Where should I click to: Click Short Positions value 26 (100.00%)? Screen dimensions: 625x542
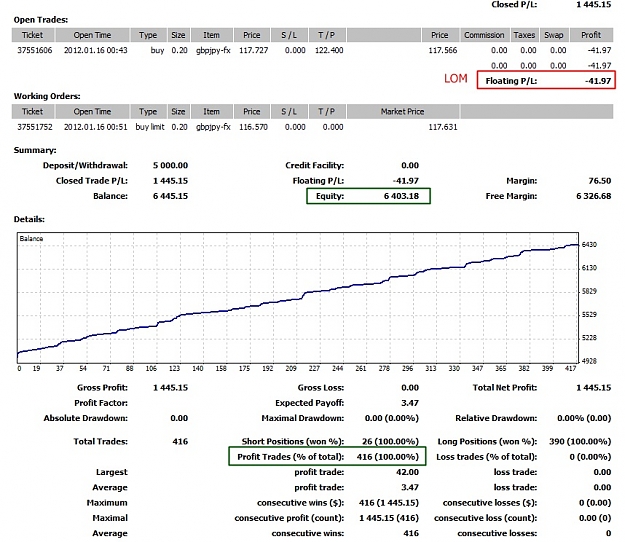coord(390,442)
